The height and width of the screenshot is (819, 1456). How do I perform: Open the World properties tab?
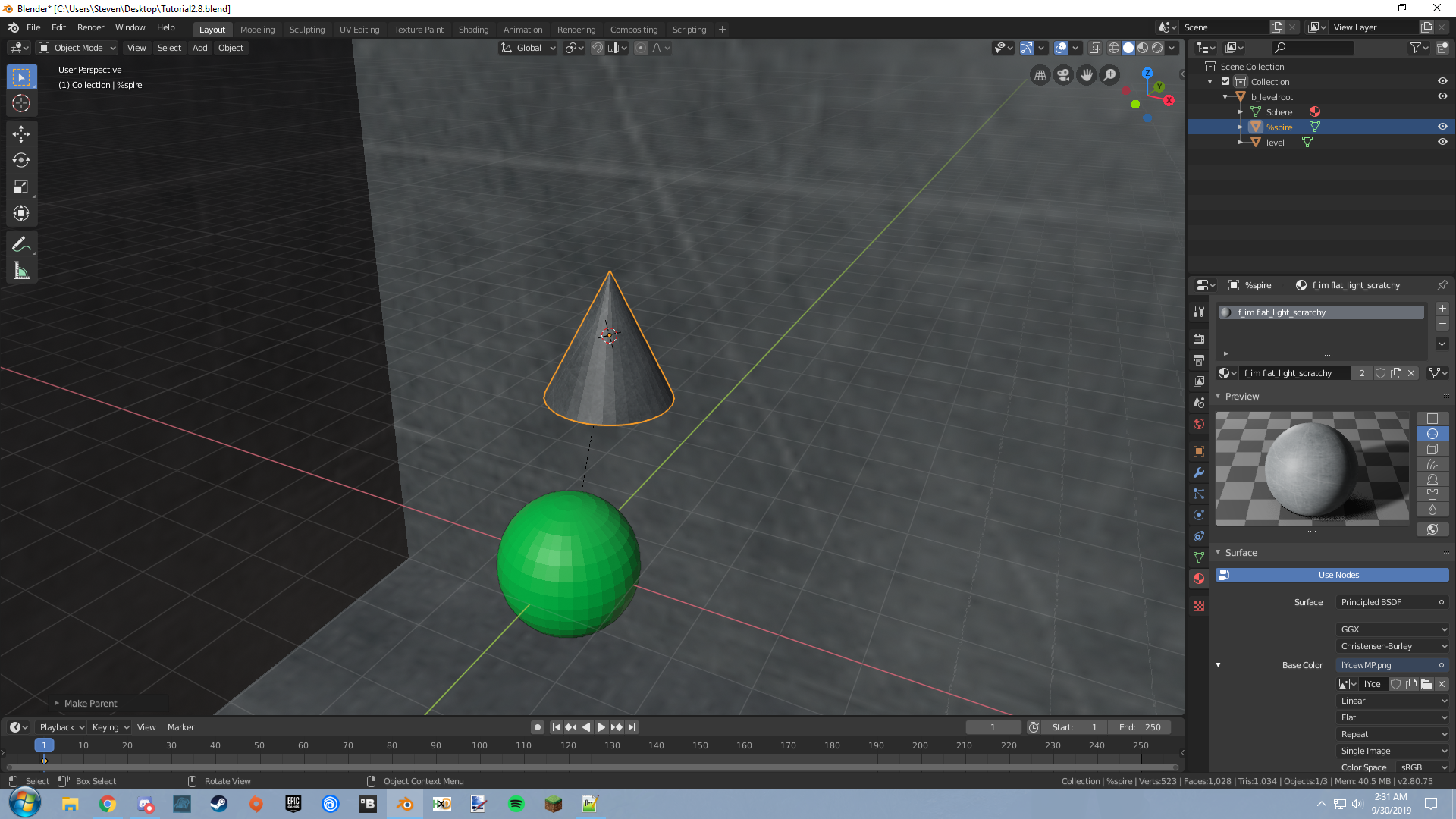coord(1198,424)
